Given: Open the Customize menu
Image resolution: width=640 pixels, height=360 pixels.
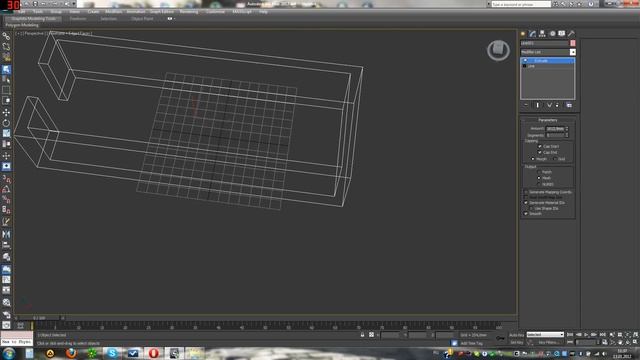Looking at the screenshot, I should pos(215,11).
